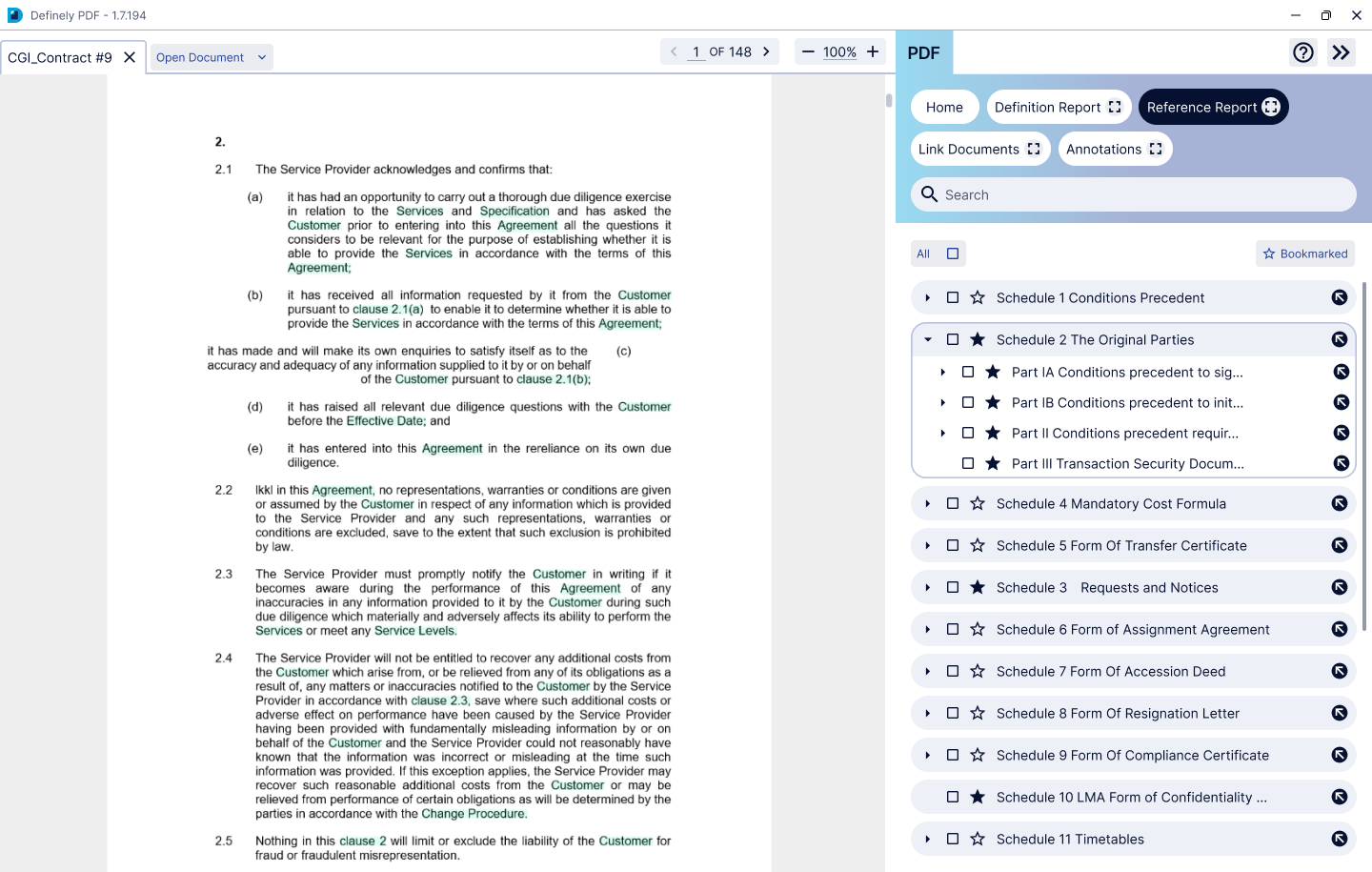Filter by Bookmarked items
The height and width of the screenshot is (872, 1372).
1305,253
